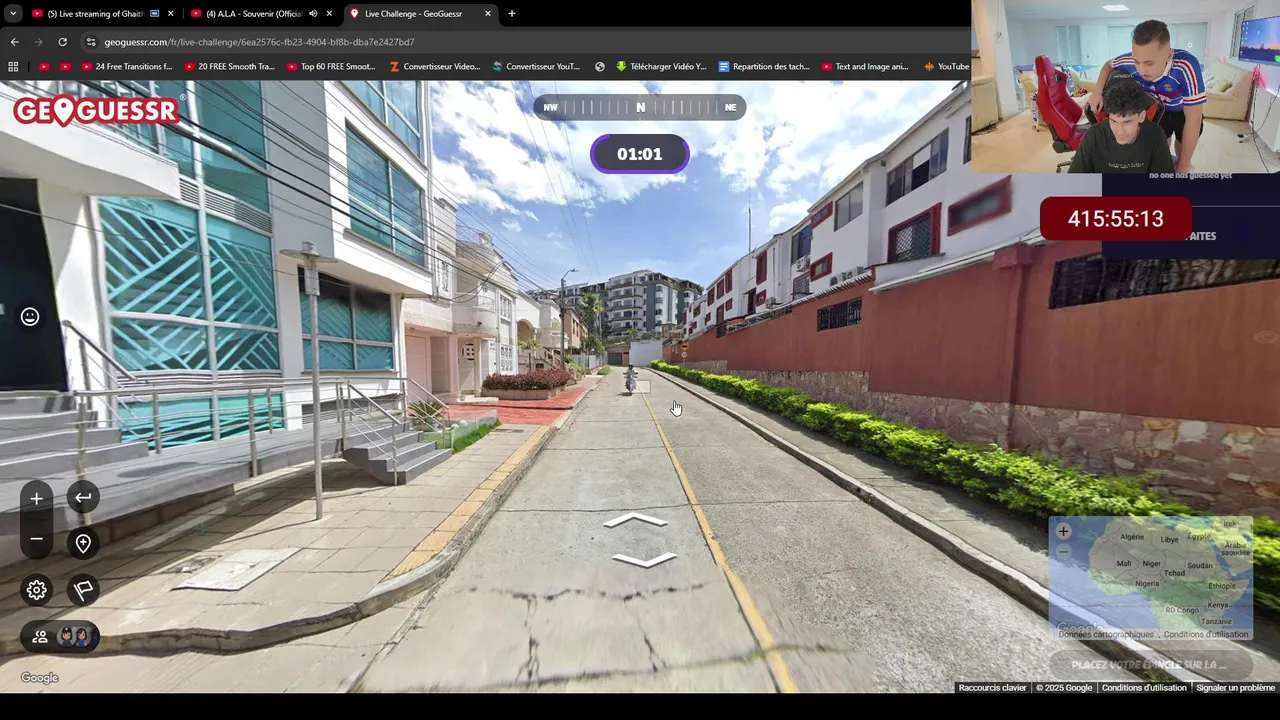Zoom out with the Street View minus button
Viewport: 1280px width, 720px height.
coord(36,539)
